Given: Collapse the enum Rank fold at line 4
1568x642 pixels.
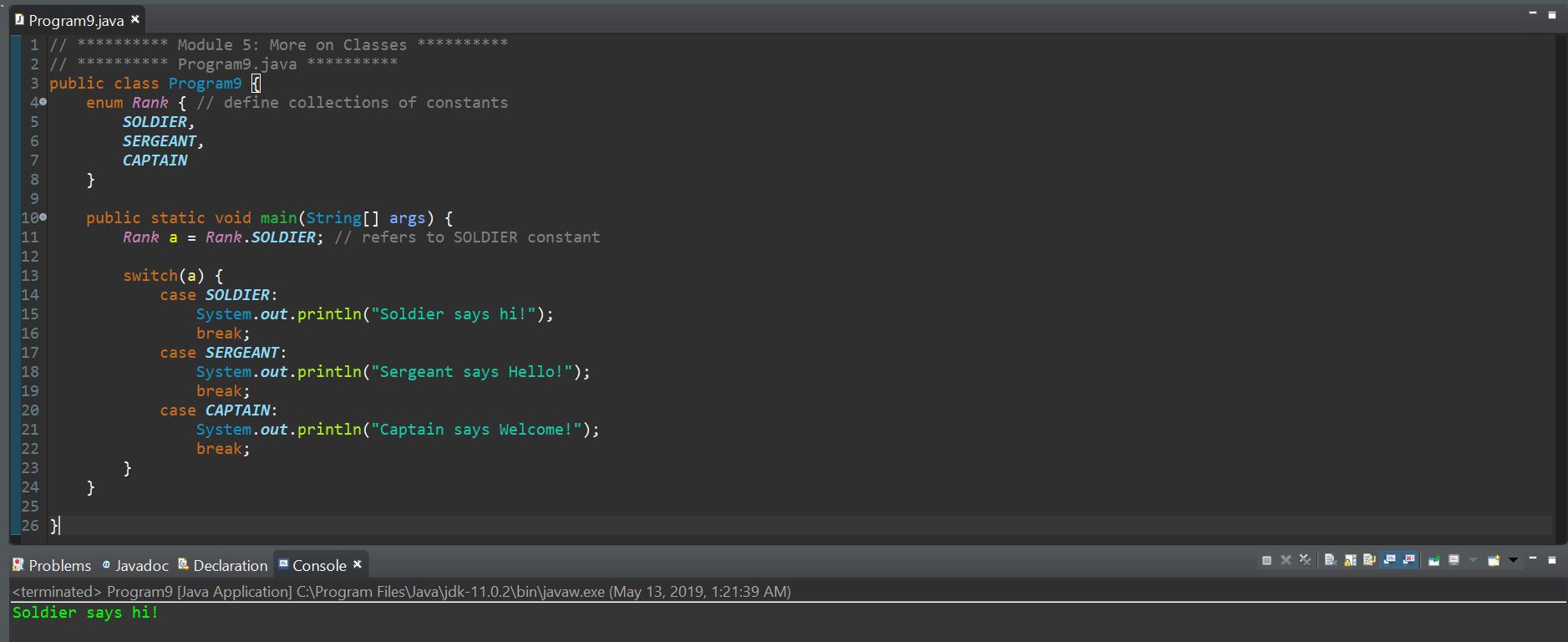Looking at the screenshot, I should coord(43,102).
